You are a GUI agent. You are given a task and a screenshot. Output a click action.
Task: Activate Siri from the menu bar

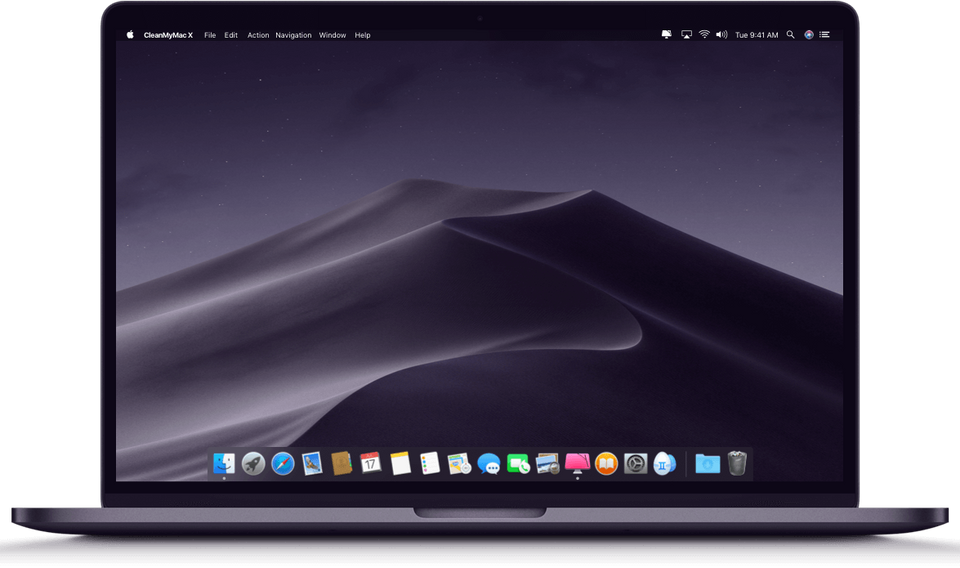click(809, 35)
